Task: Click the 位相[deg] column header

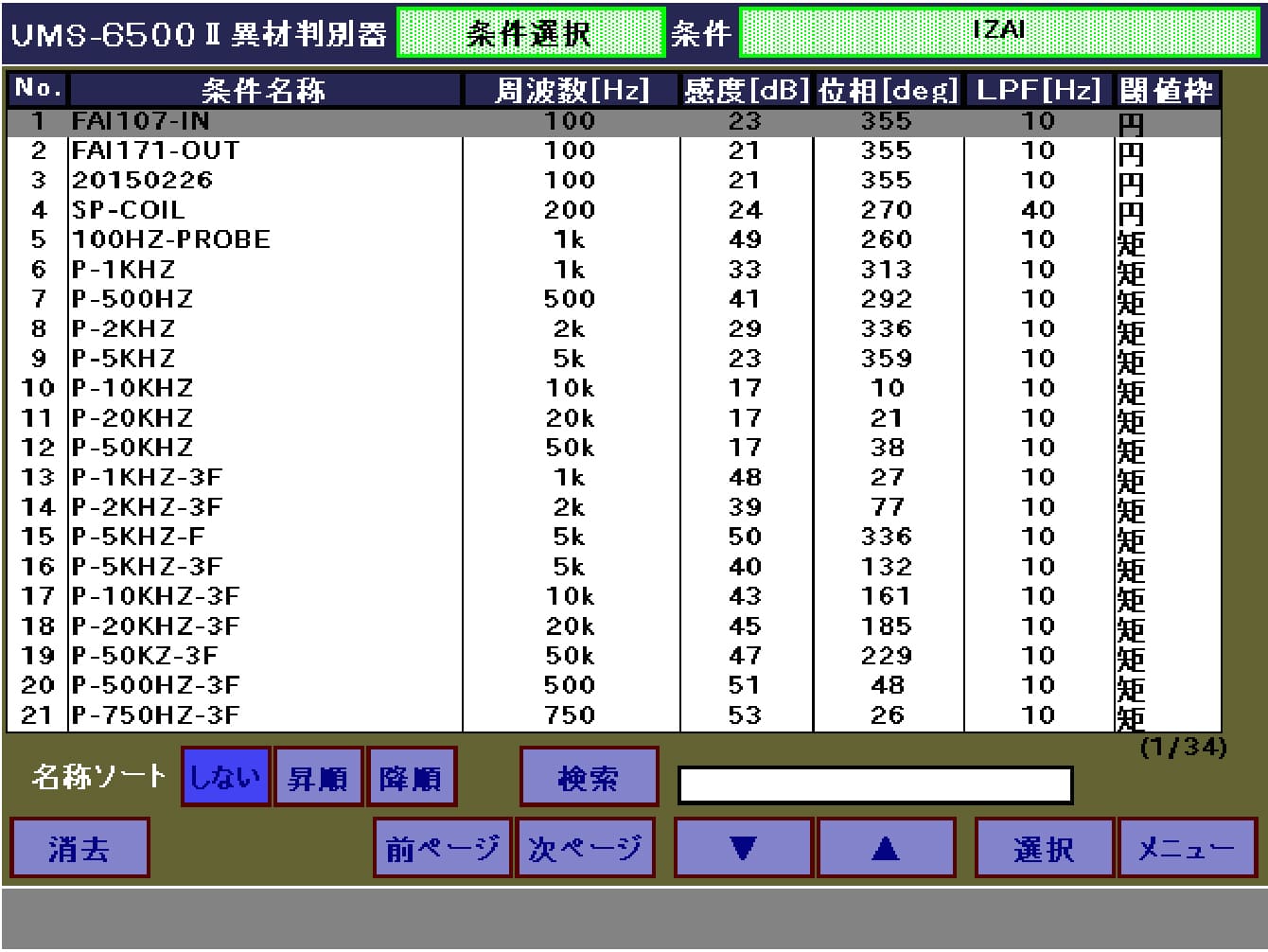Action: tap(888, 90)
